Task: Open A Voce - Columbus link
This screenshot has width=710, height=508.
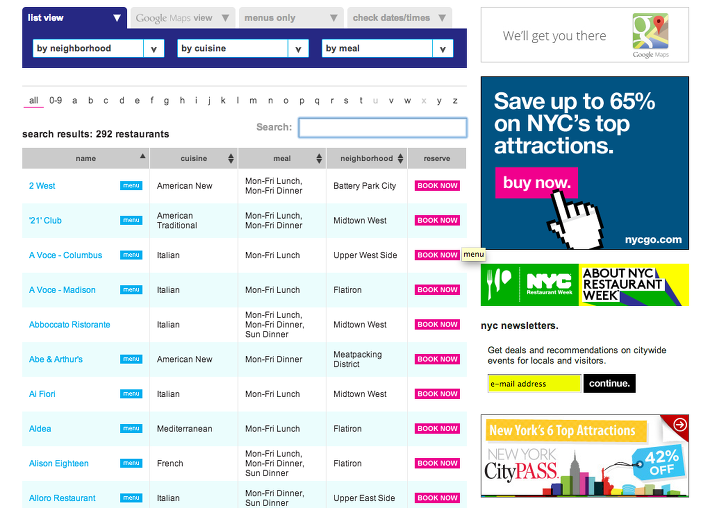Action: 66,255
